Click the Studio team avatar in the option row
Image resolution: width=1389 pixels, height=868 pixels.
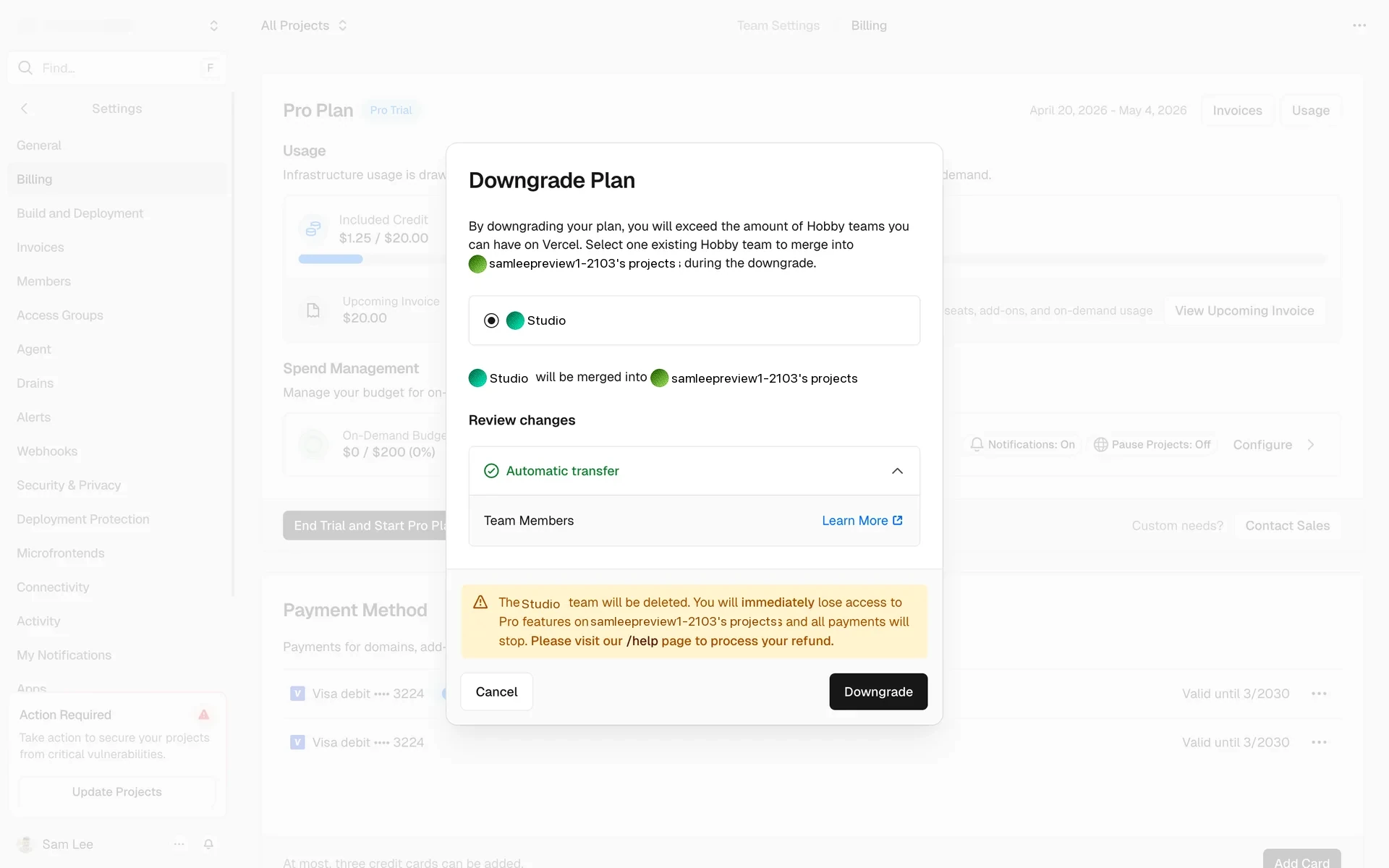pyautogui.click(x=515, y=320)
